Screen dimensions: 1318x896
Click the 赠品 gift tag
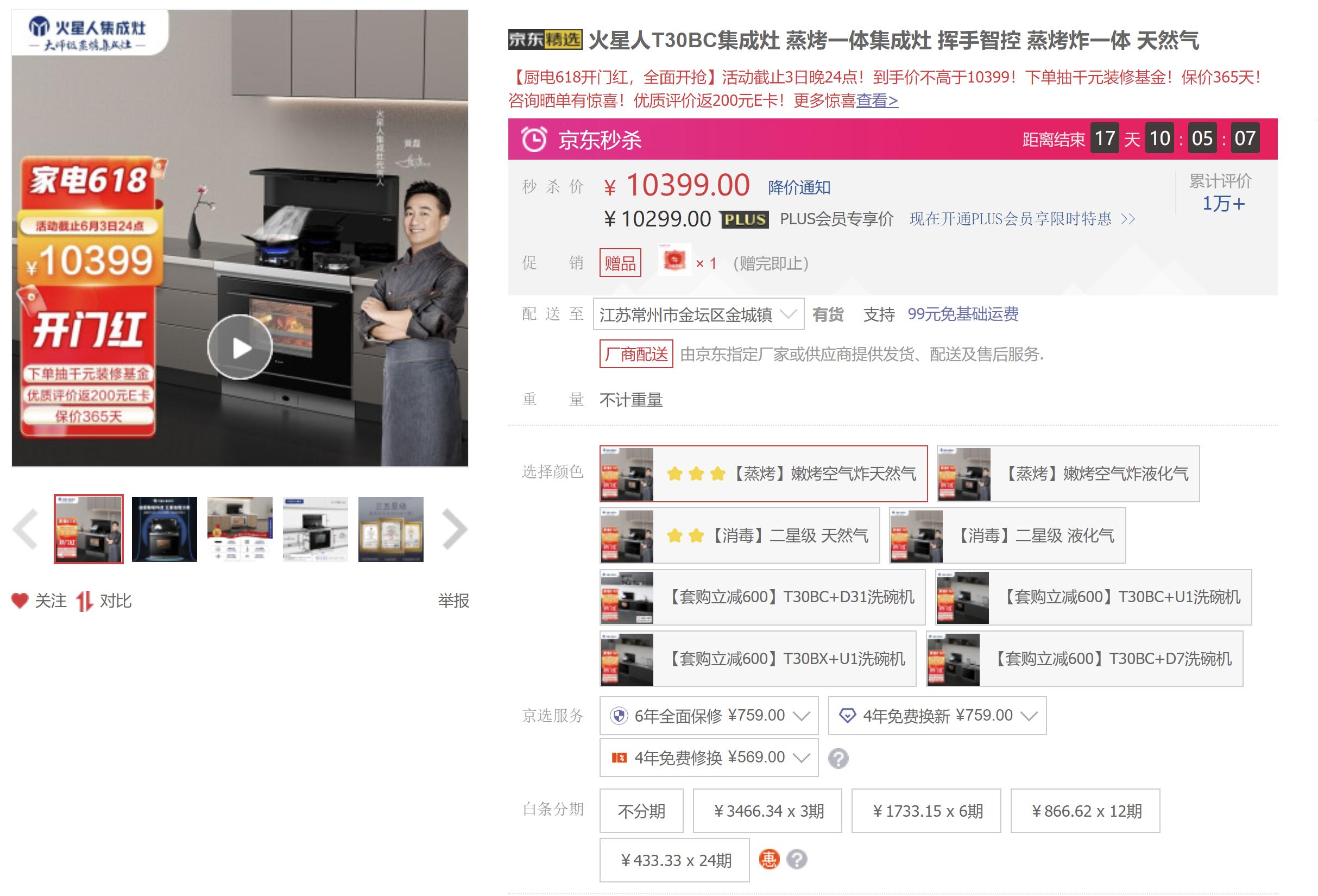(x=620, y=263)
